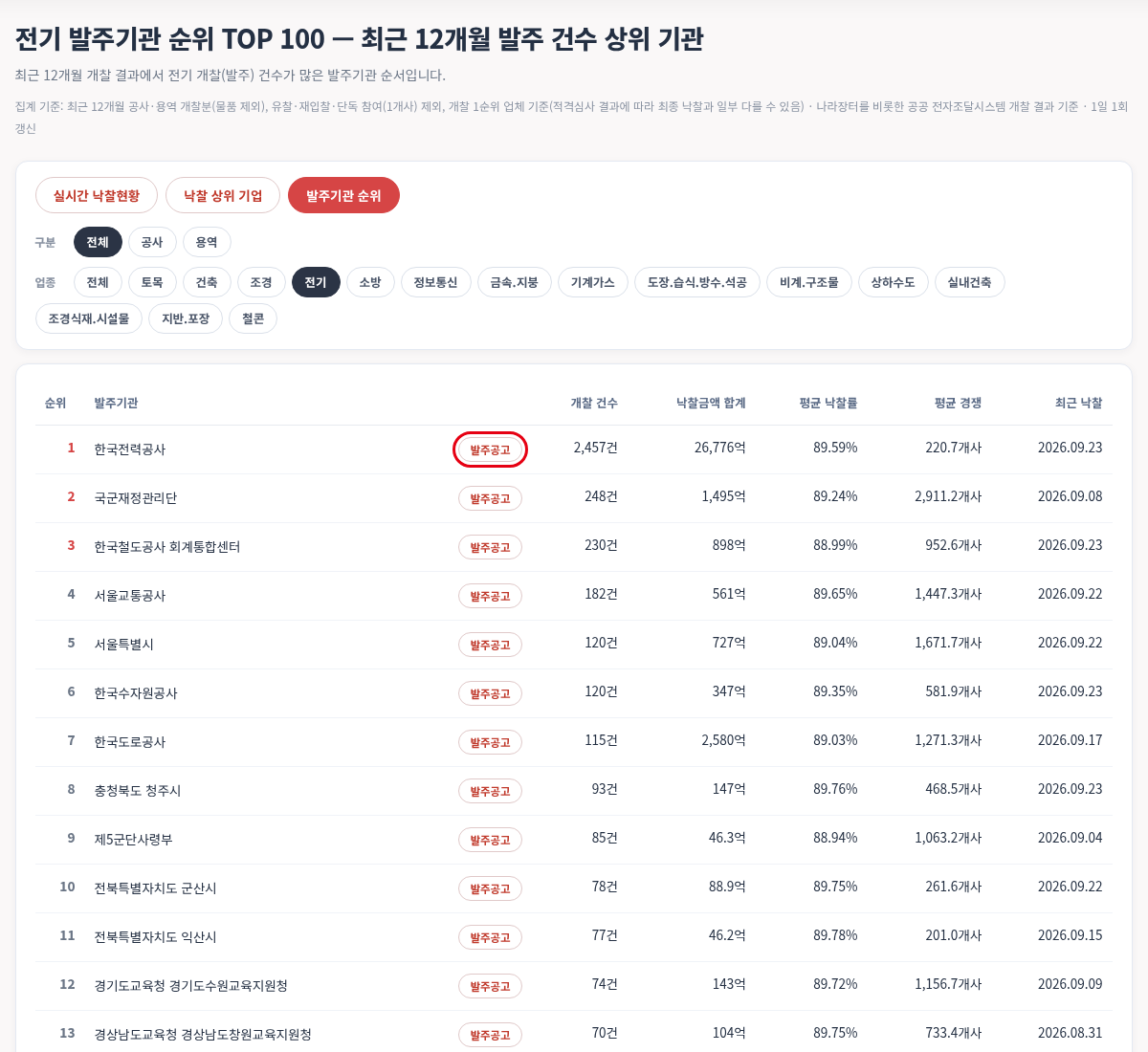The width and height of the screenshot is (1148, 1052).
Task: Filter 구분 by 용역
Action: 207,242
